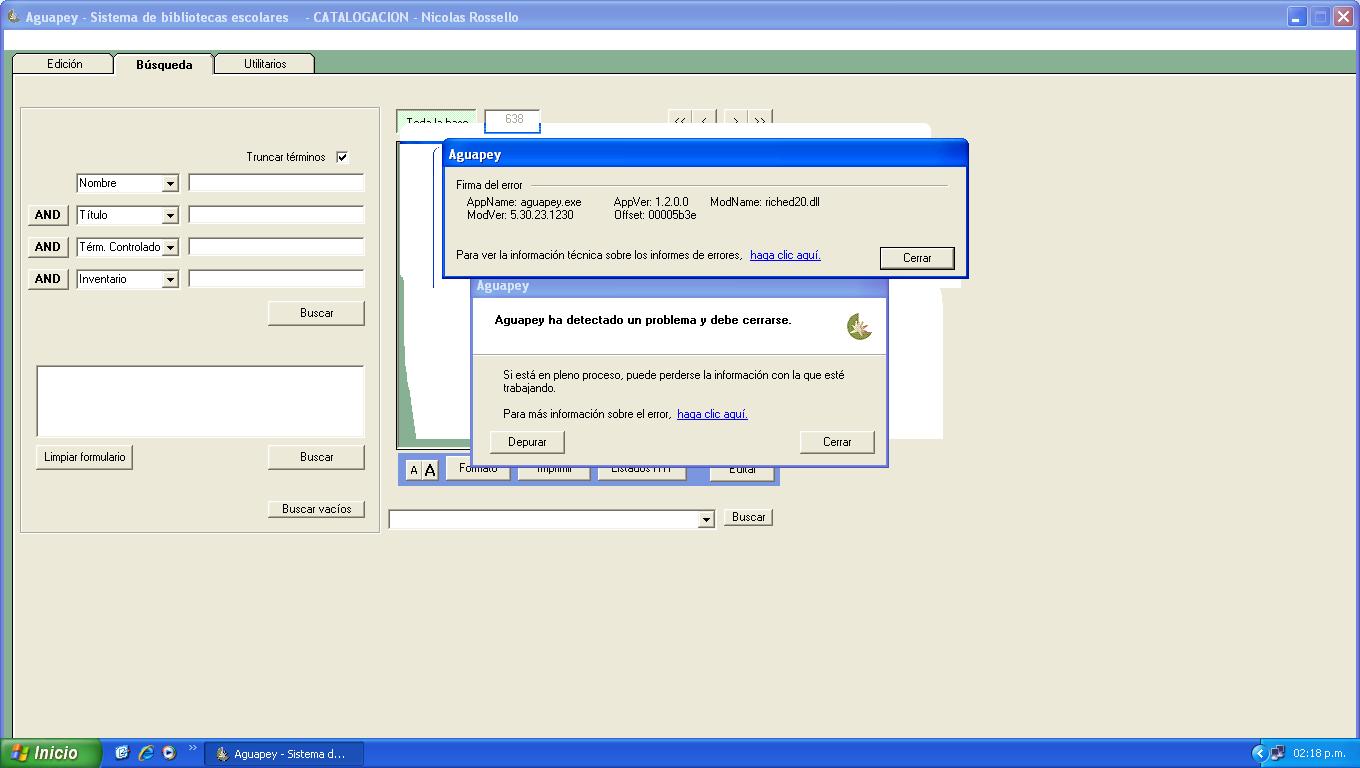The image size is (1360, 768).
Task: Open the 'Título' field dropdown
Action: 170,216
